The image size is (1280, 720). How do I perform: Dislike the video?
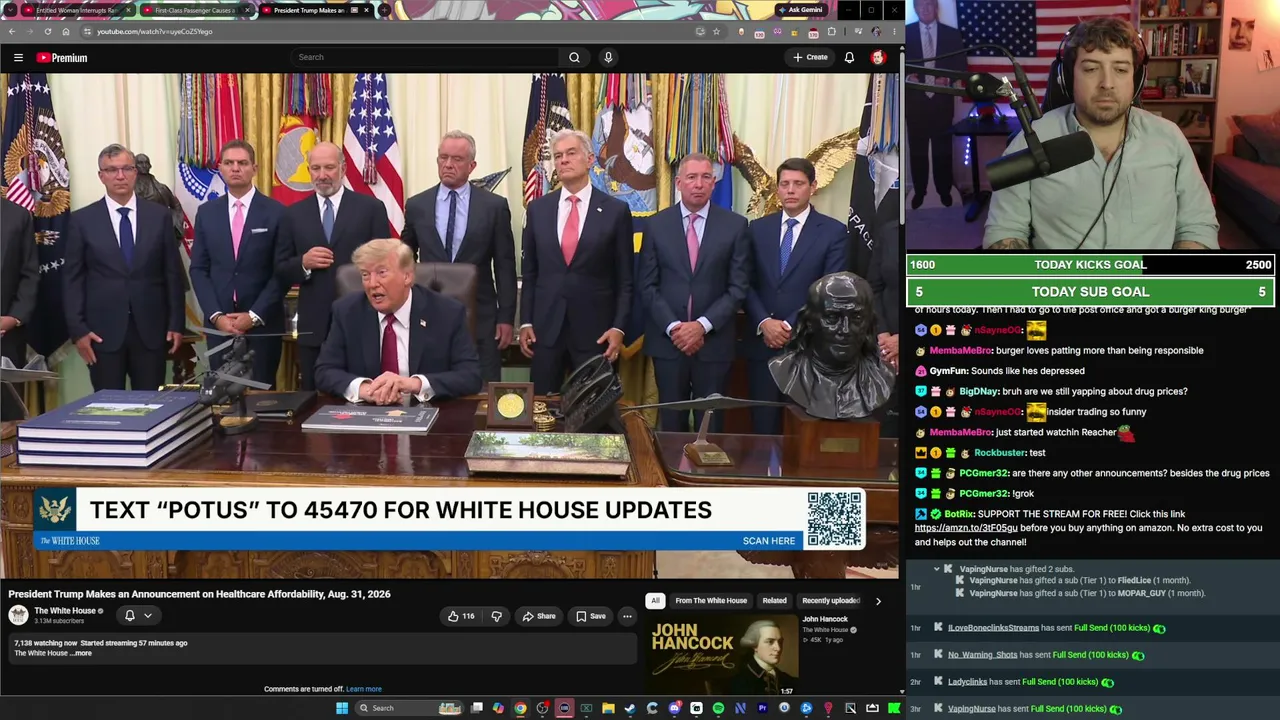click(x=496, y=616)
